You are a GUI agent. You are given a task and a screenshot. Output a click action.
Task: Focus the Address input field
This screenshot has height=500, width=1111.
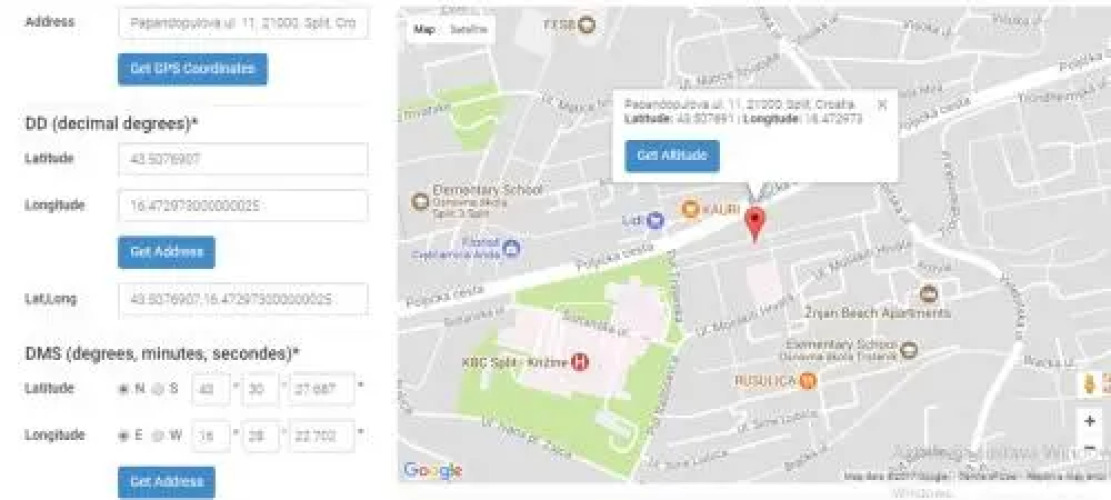(x=244, y=23)
